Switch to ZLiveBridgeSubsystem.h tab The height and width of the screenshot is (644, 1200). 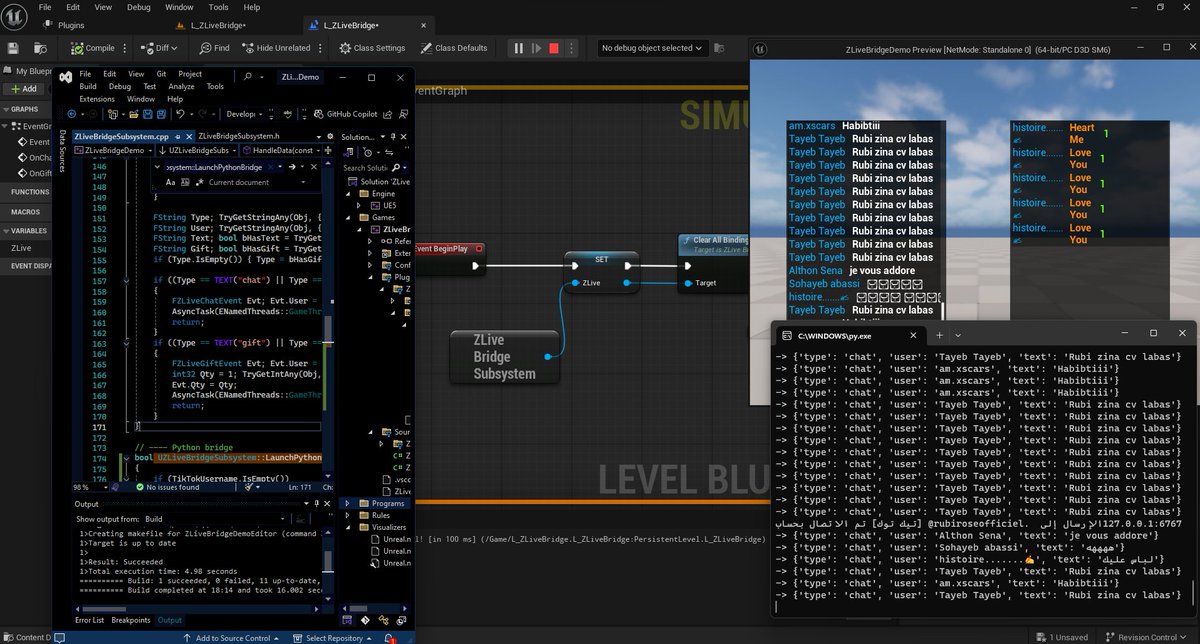point(238,135)
